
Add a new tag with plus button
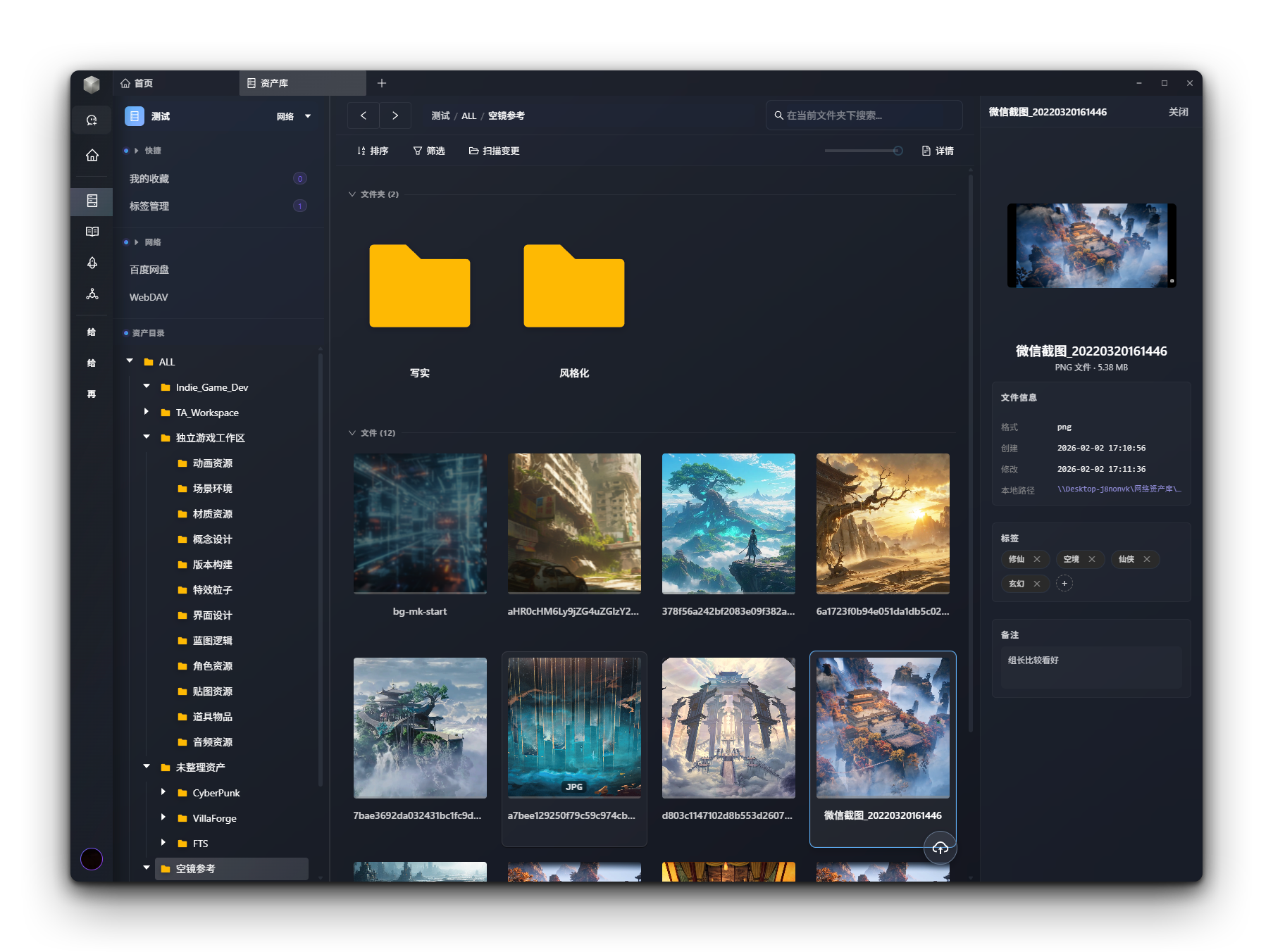pos(1064,584)
